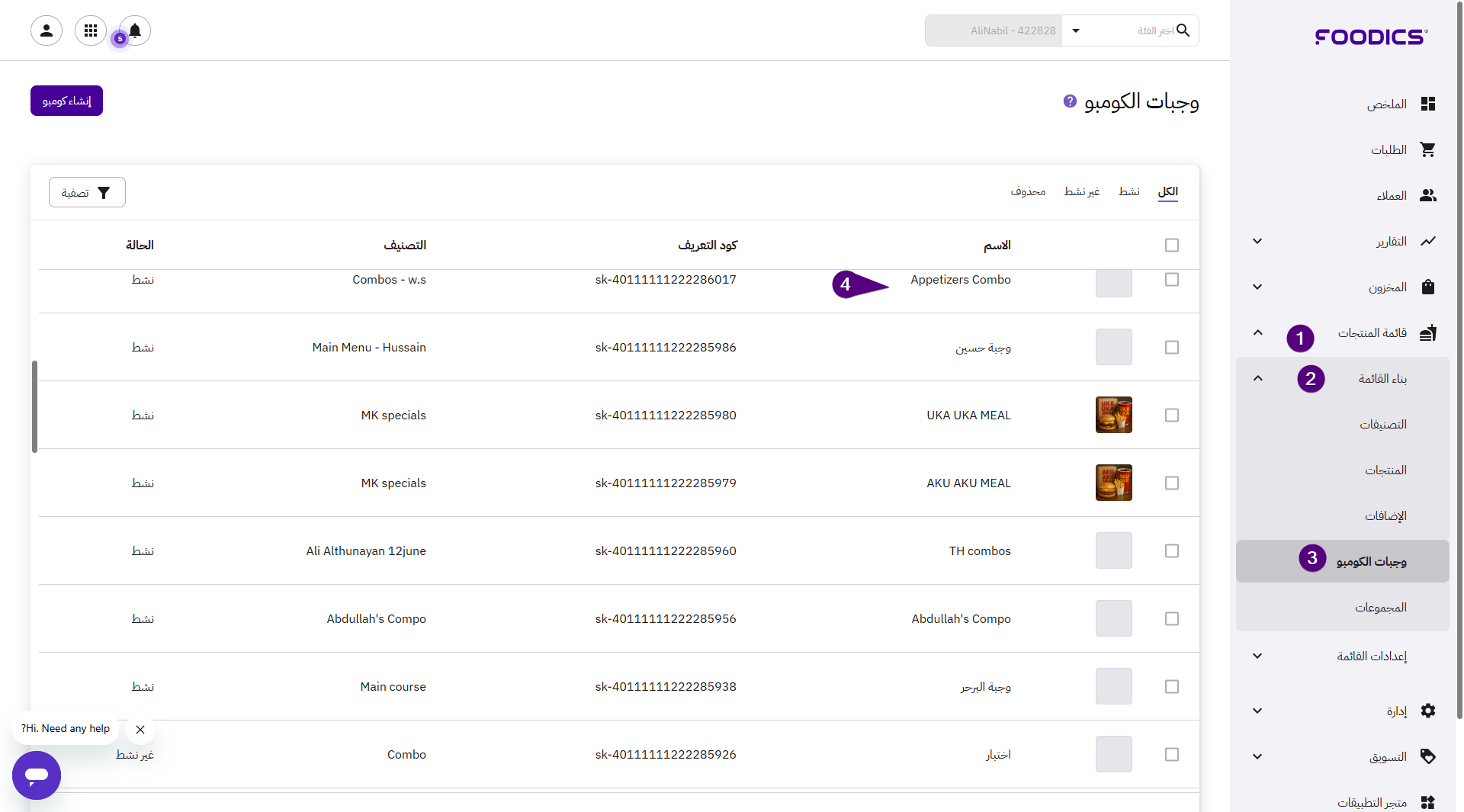Click the Foodics logo
The height and width of the screenshot is (812, 1464).
[x=1371, y=37]
